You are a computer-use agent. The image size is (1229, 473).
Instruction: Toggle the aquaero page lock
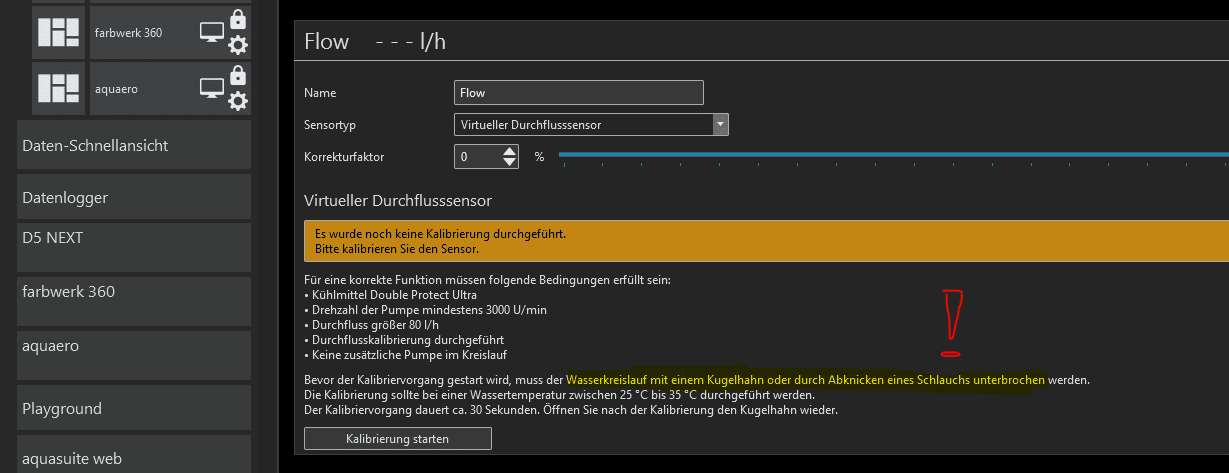(x=238, y=75)
